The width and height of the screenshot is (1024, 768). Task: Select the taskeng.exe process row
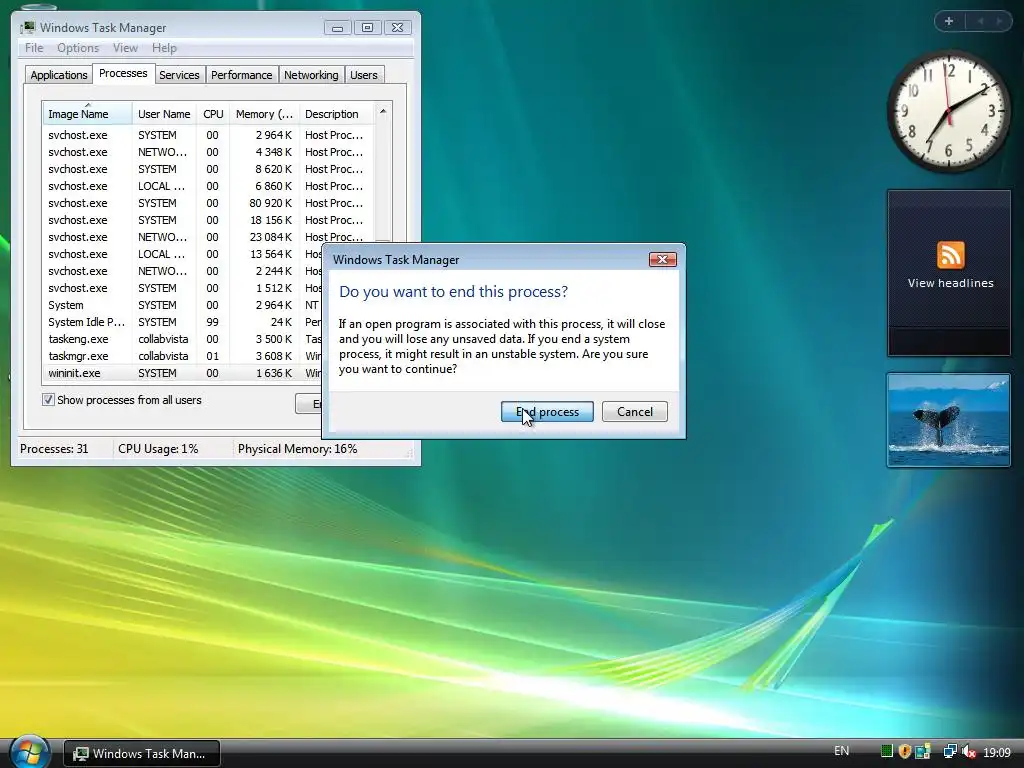[x=183, y=339]
